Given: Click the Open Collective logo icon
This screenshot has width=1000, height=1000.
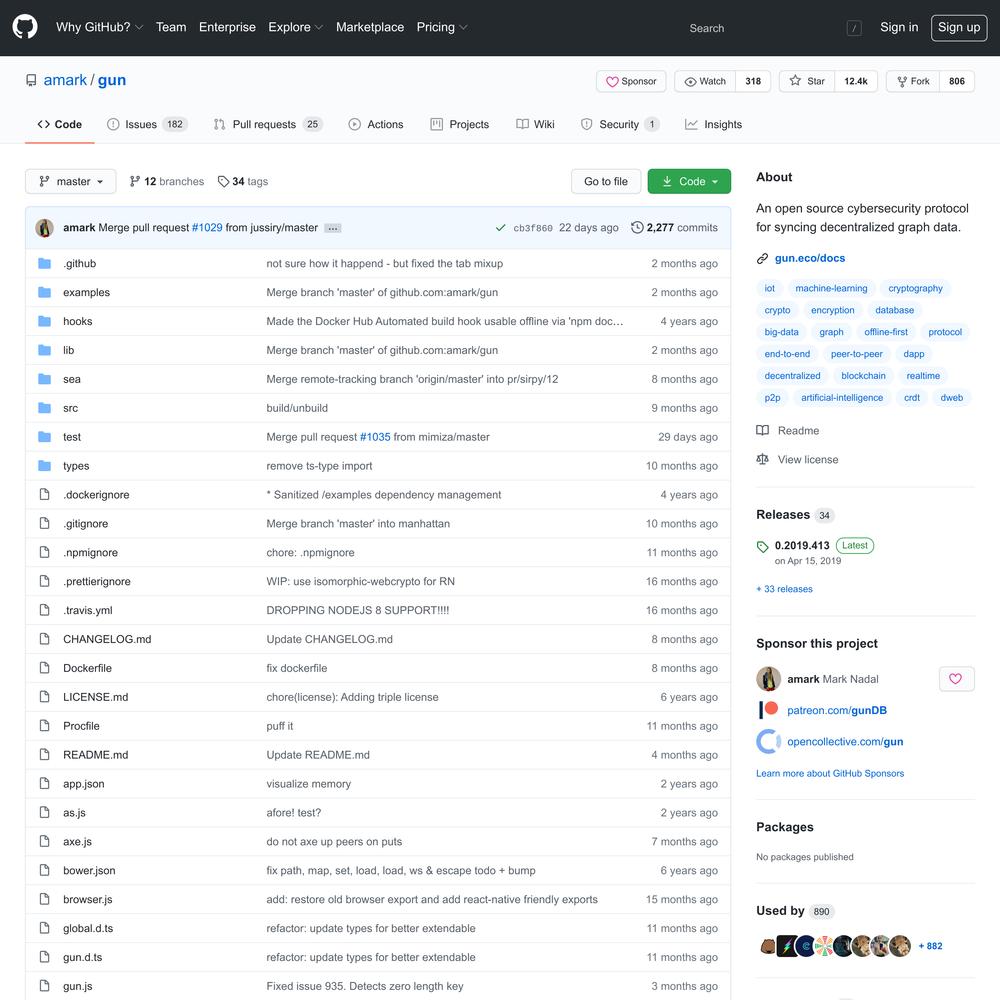Looking at the screenshot, I should pyautogui.click(x=768, y=741).
